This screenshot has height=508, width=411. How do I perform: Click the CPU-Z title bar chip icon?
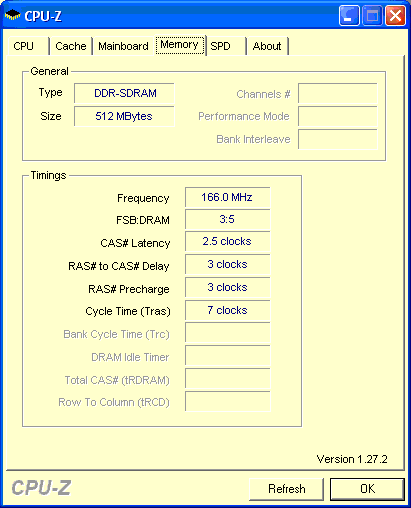click(13, 15)
